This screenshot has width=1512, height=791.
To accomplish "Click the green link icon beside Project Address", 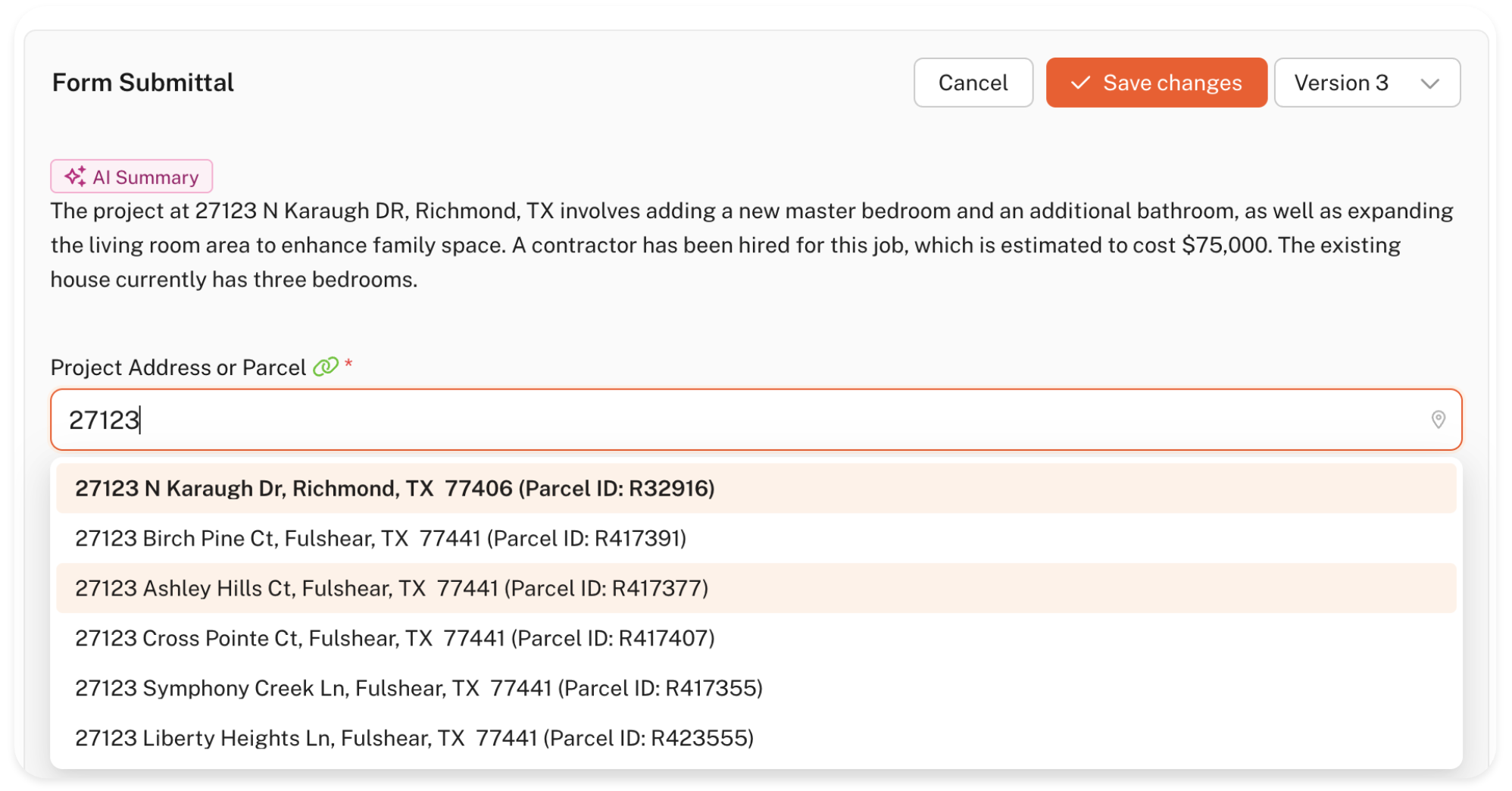I will [326, 367].
